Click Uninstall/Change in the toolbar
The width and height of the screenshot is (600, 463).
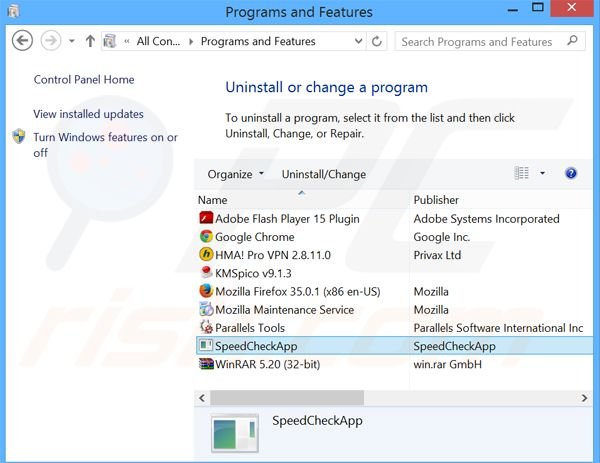coord(323,174)
